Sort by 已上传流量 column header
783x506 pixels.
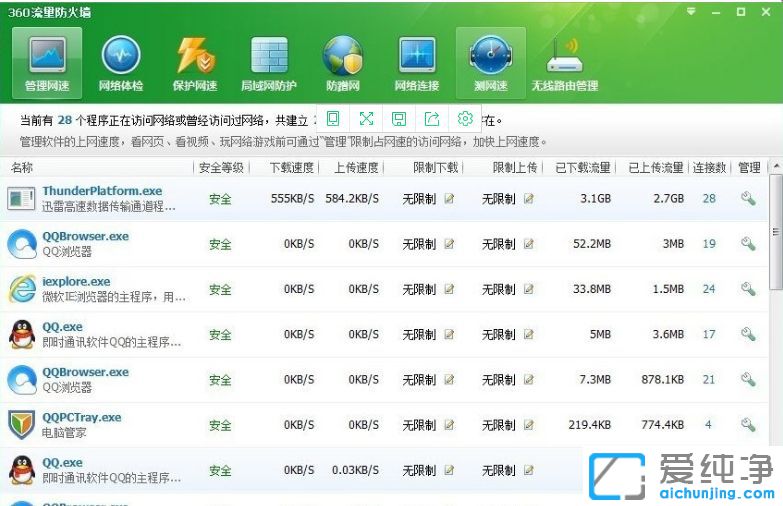[x=656, y=168]
